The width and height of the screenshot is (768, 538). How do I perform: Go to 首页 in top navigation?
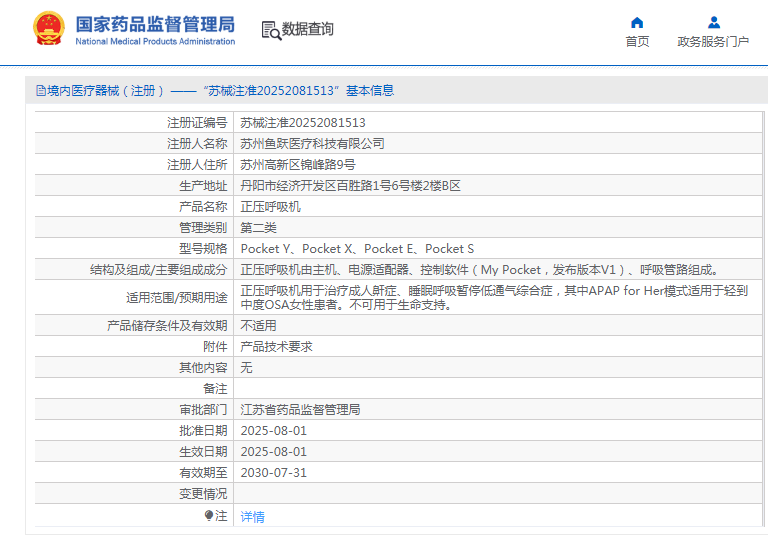pos(637,42)
